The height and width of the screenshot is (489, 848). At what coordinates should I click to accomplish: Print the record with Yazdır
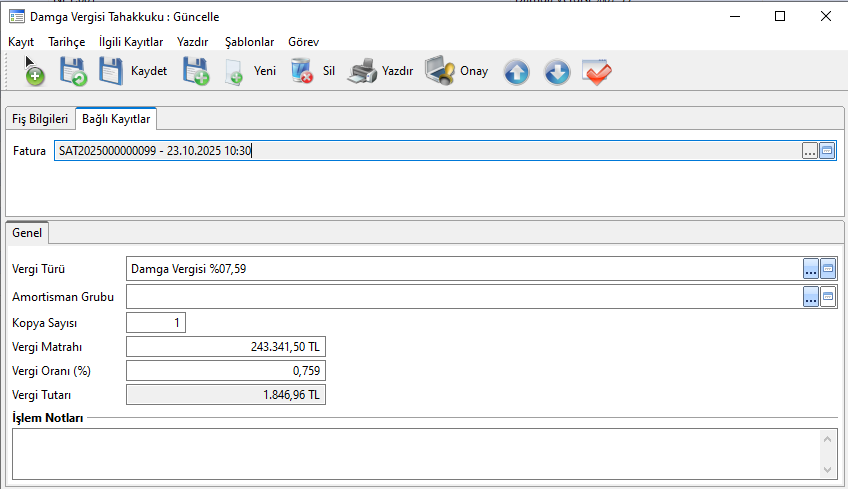(x=381, y=72)
